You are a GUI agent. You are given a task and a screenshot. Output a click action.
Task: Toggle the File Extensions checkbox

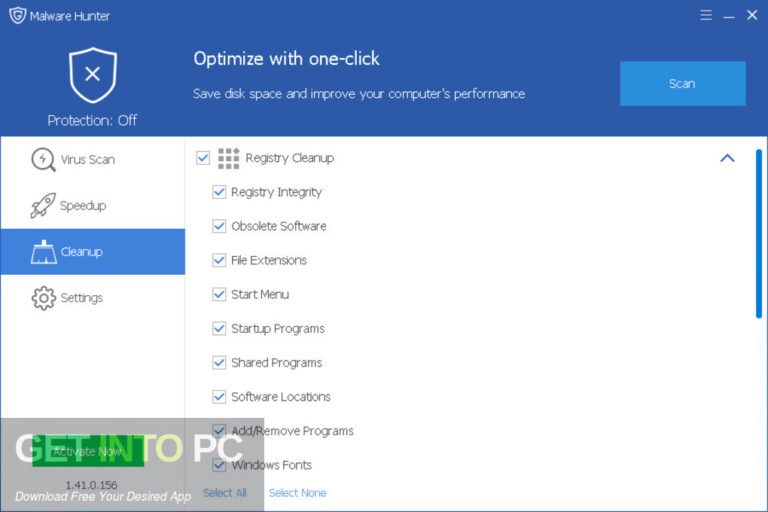click(x=219, y=260)
